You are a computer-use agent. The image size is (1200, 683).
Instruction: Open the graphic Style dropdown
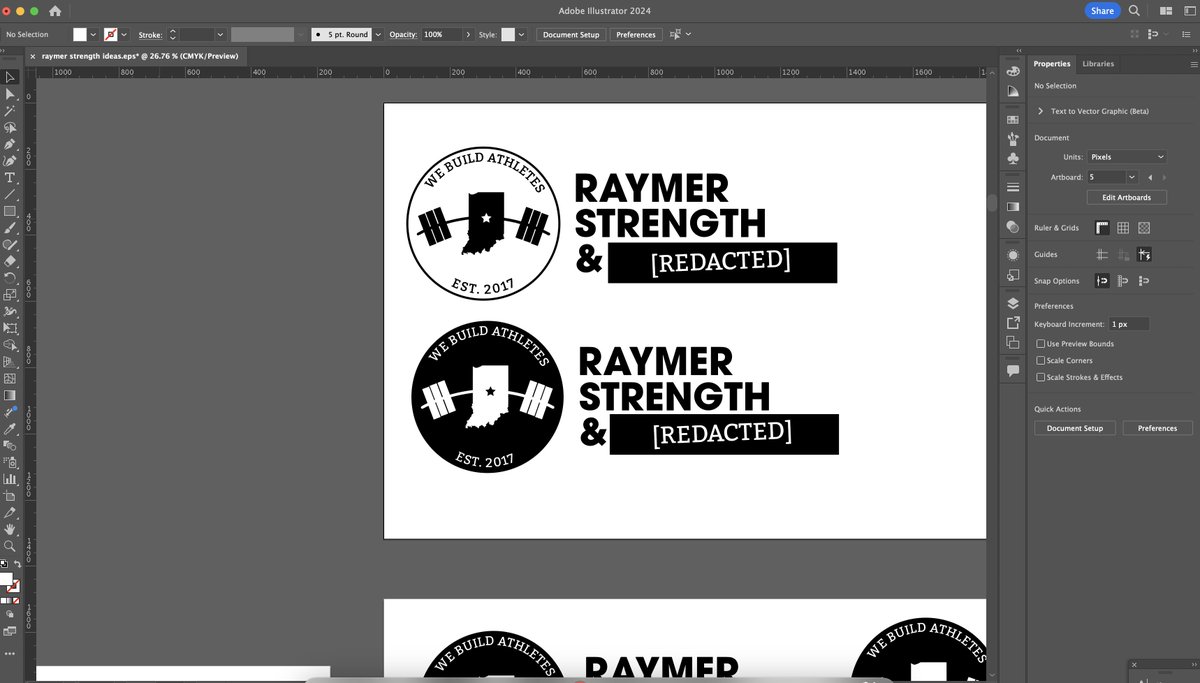522,34
